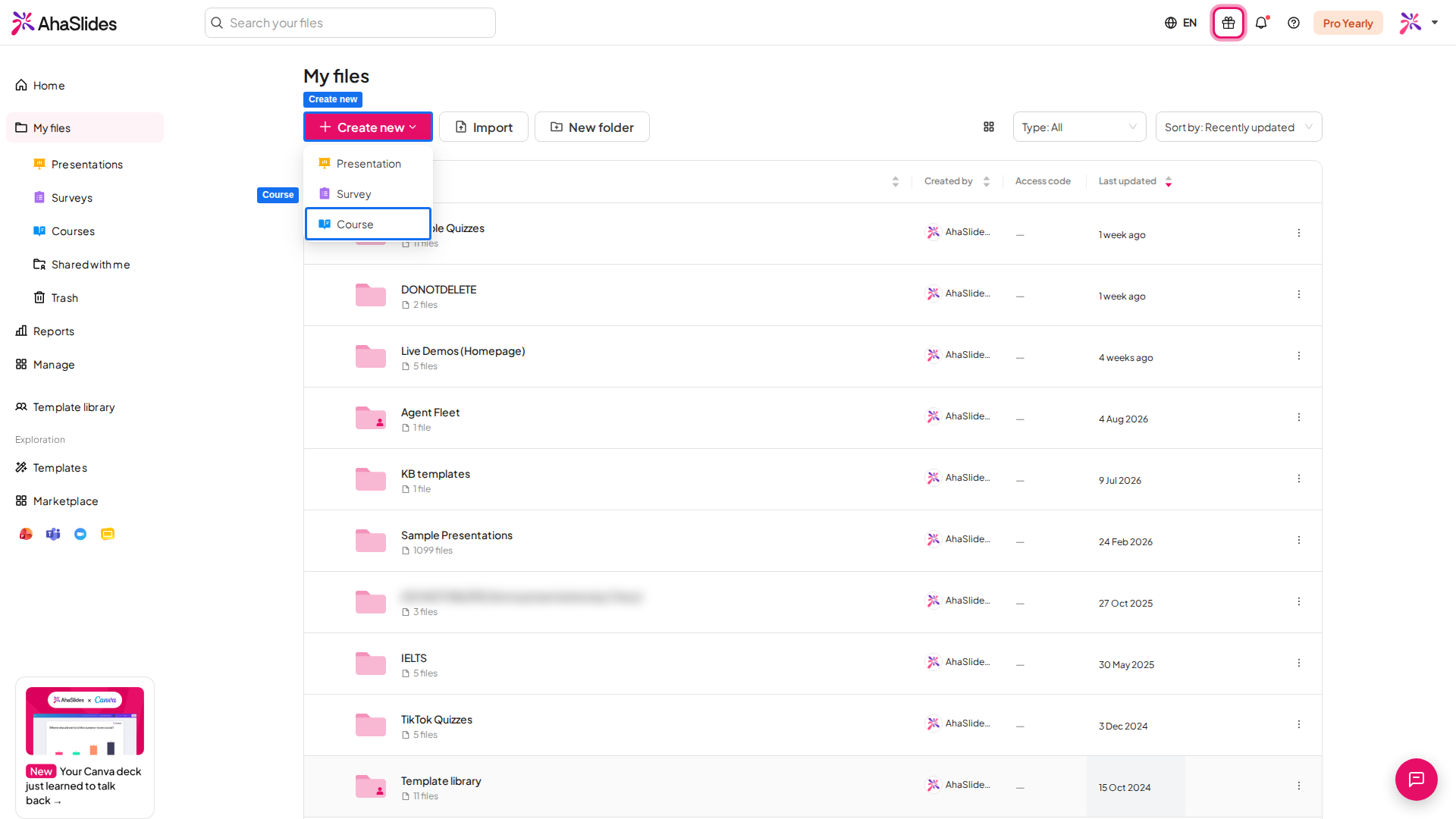Open the Zoom integration icon
1456x819 pixels.
tap(80, 534)
